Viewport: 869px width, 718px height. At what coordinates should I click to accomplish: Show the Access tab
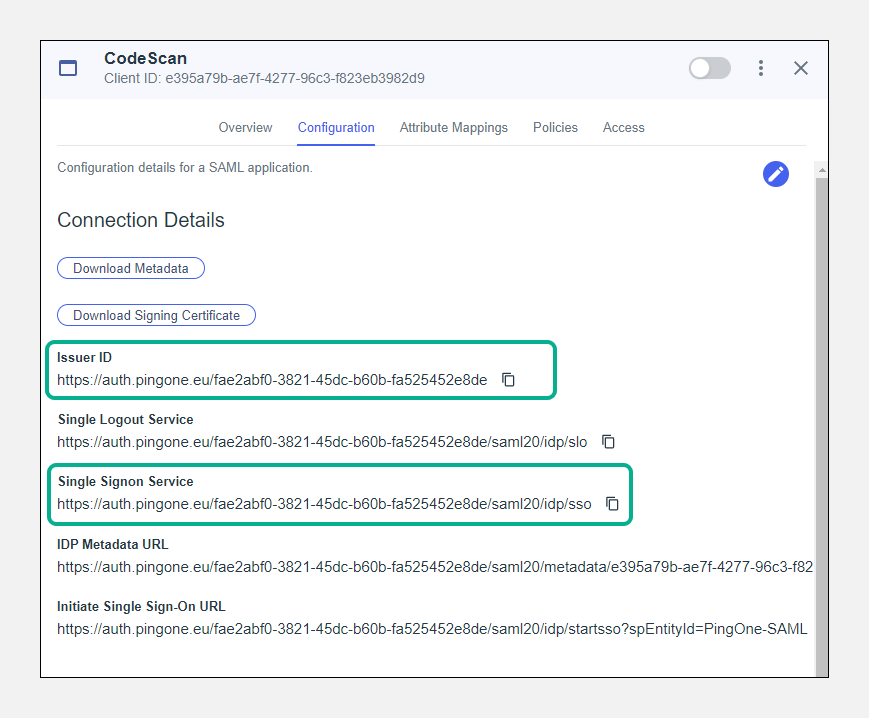coord(623,128)
